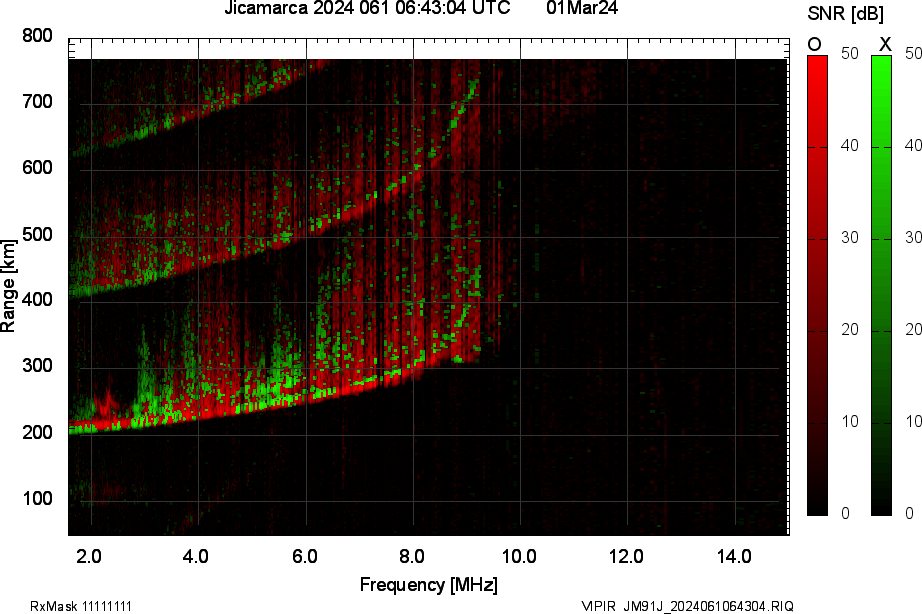Click the '8.0' frequency tick label

click(x=412, y=556)
